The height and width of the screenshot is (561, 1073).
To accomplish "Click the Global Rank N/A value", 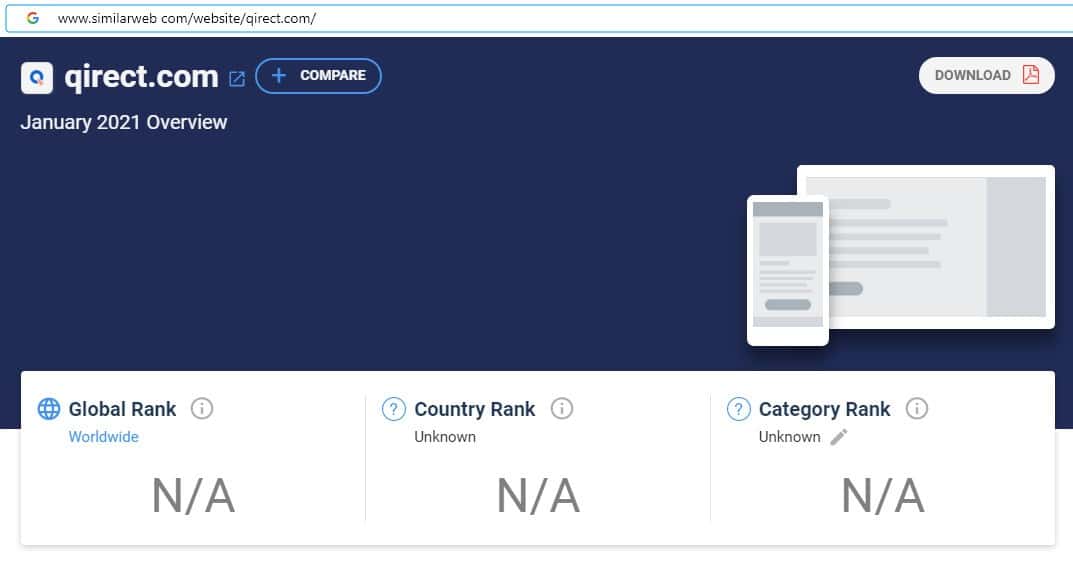I will pos(194,495).
